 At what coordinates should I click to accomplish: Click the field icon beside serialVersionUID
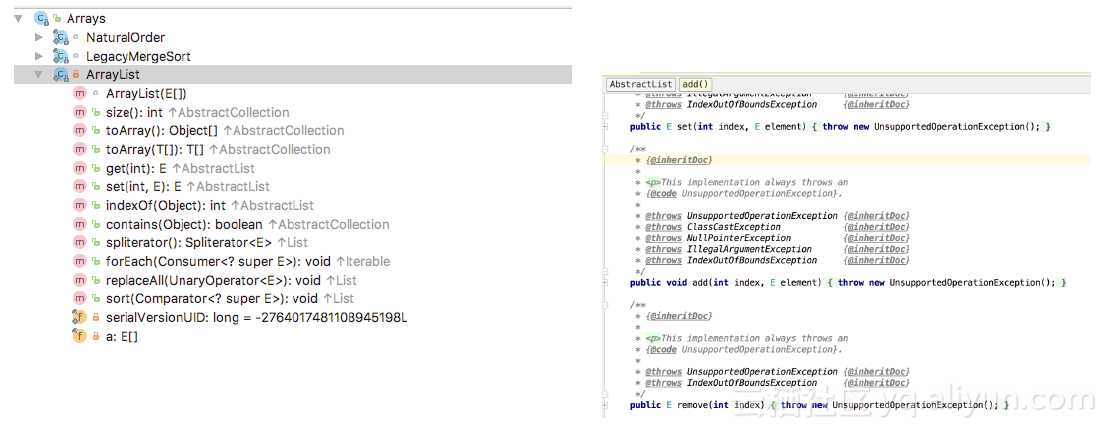80,317
